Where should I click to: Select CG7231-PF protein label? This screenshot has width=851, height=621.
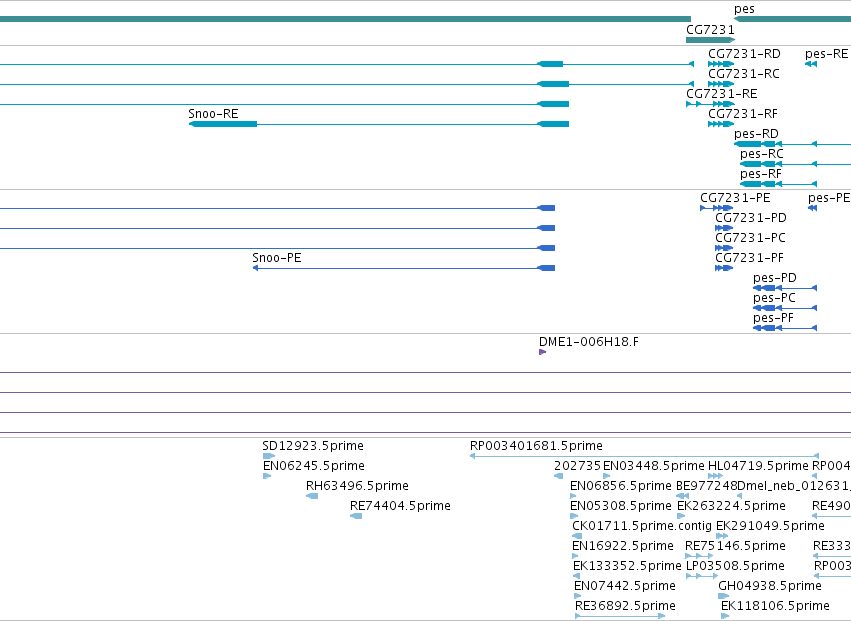[x=750, y=258]
